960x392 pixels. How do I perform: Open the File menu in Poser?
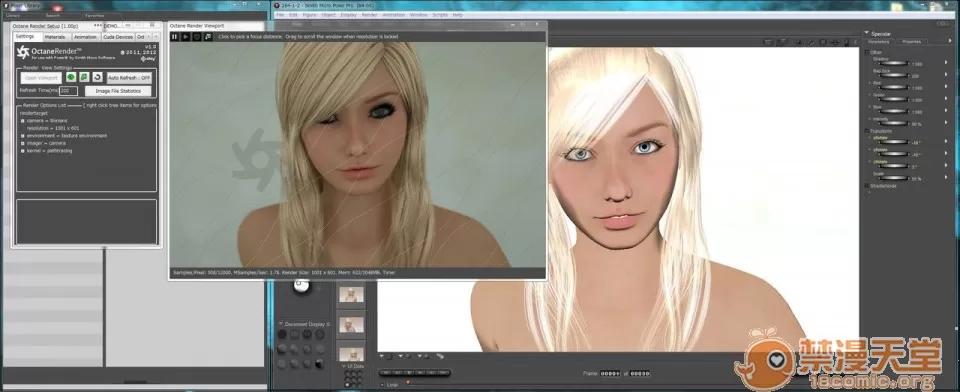pos(280,14)
